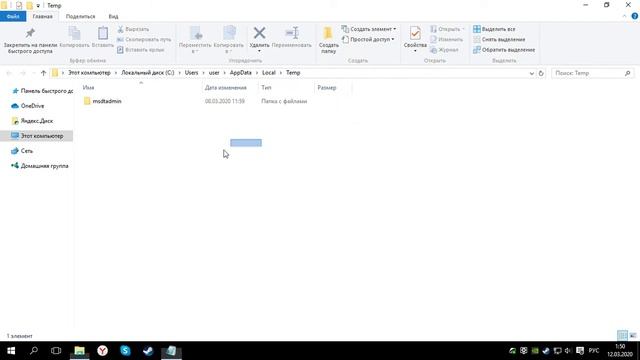Click Изменить in ribbon
Viewport: 640px width, 360px height.
(x=447, y=40)
